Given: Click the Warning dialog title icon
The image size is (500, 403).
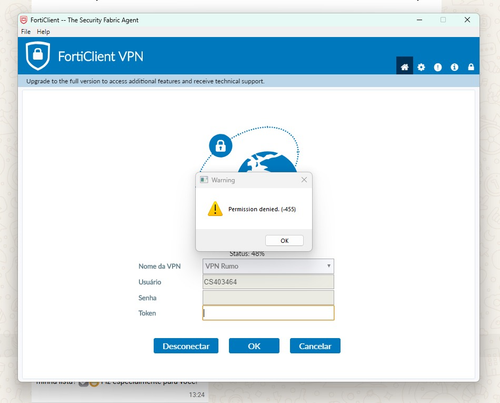Looking at the screenshot, I should click(204, 180).
